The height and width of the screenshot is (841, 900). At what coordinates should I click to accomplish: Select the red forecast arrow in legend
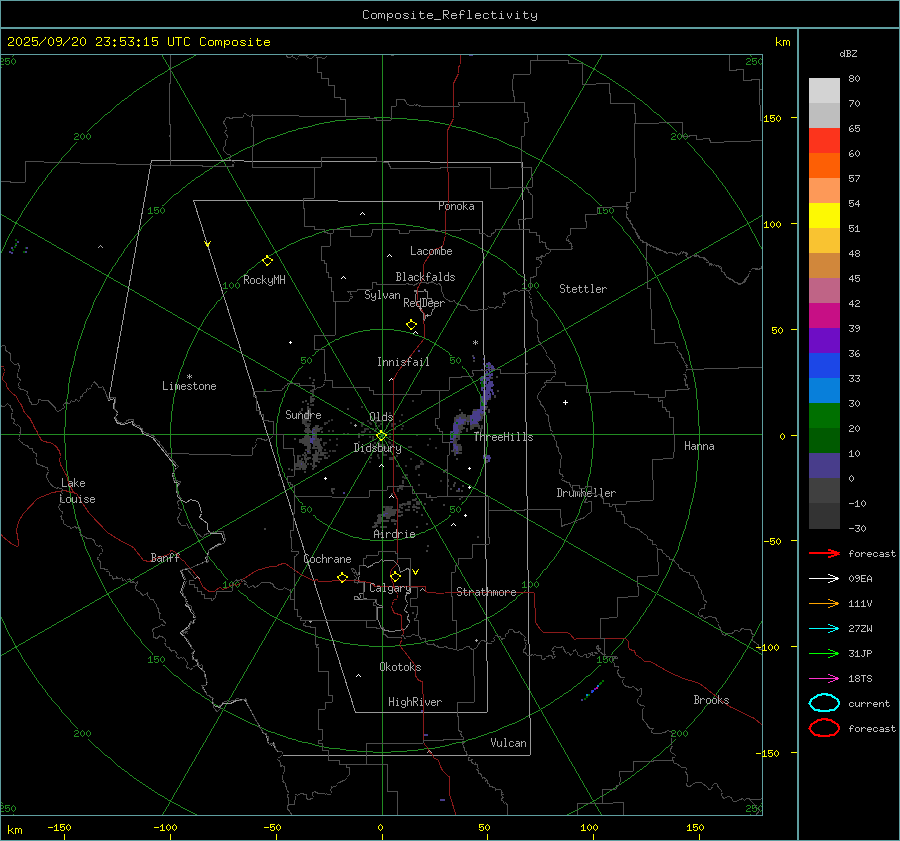coord(824,554)
